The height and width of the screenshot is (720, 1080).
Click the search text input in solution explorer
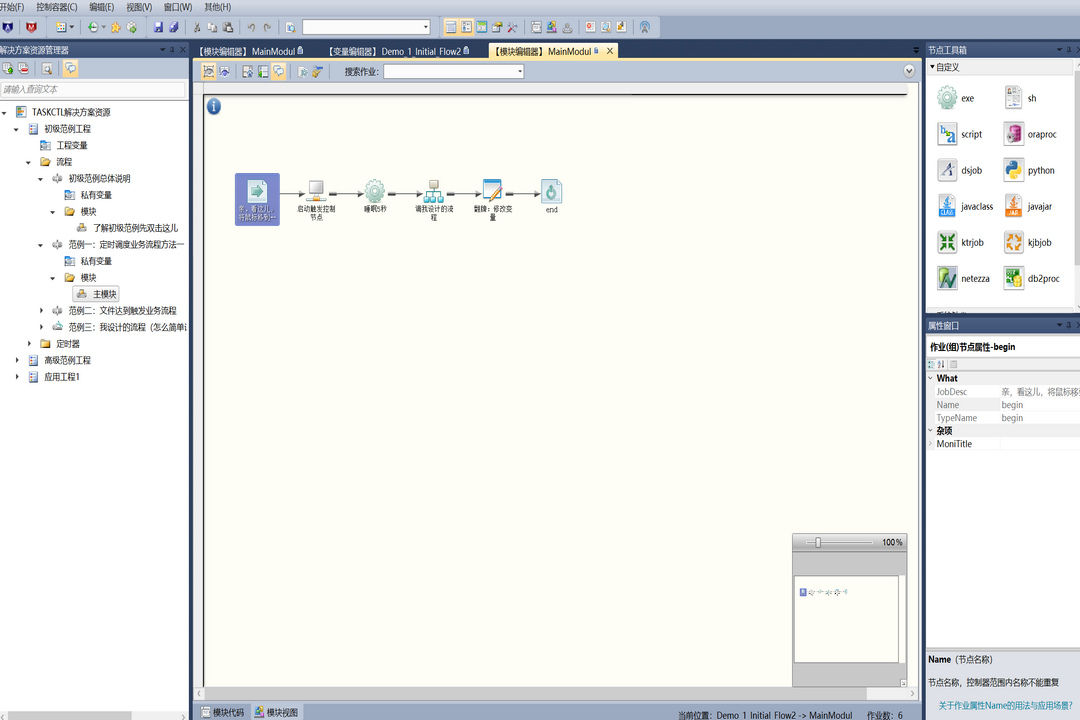[x=93, y=89]
